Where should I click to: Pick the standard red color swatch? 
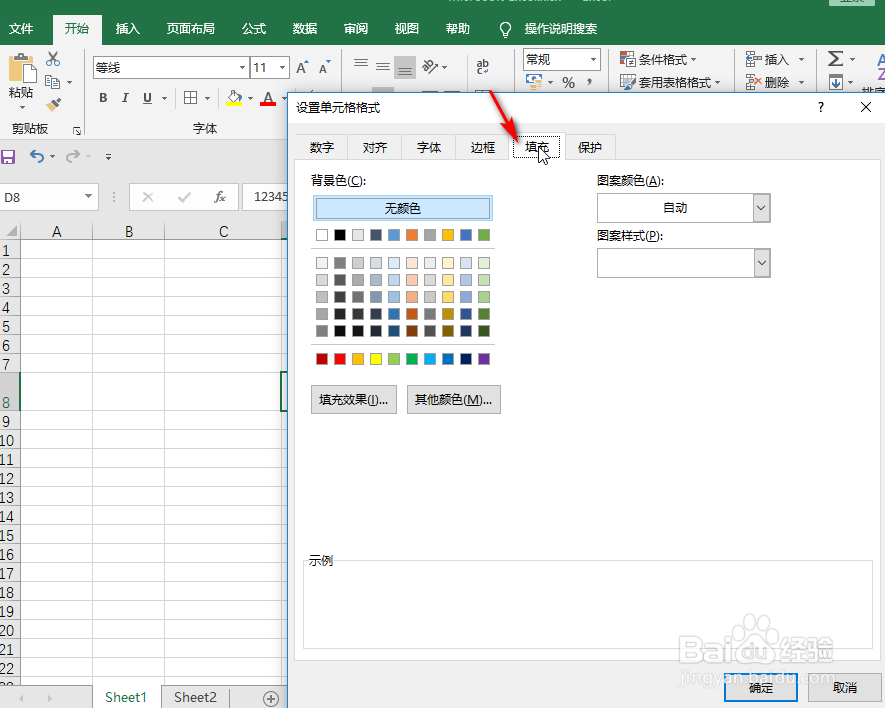(x=340, y=359)
